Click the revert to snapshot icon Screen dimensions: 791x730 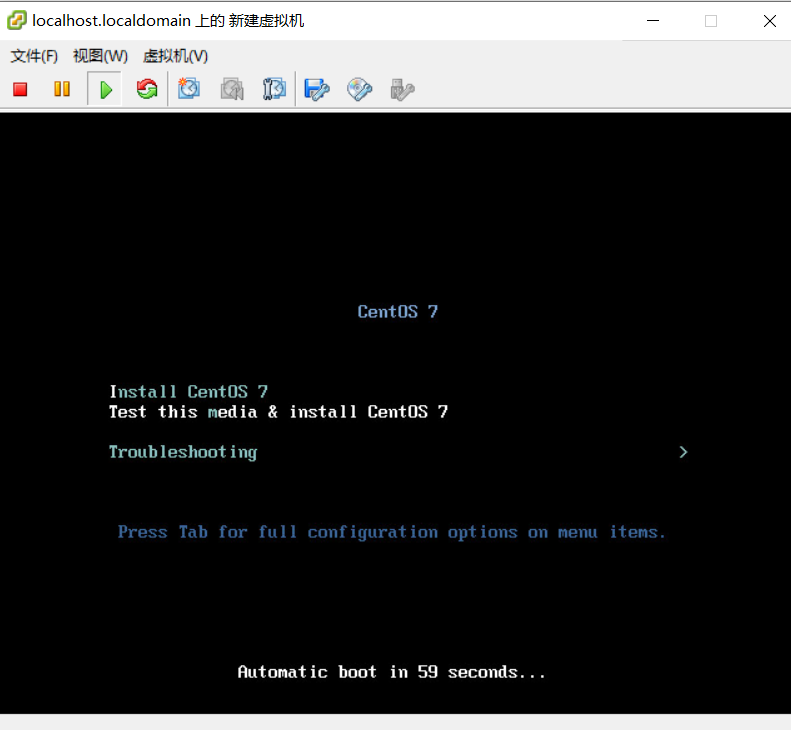[232, 89]
